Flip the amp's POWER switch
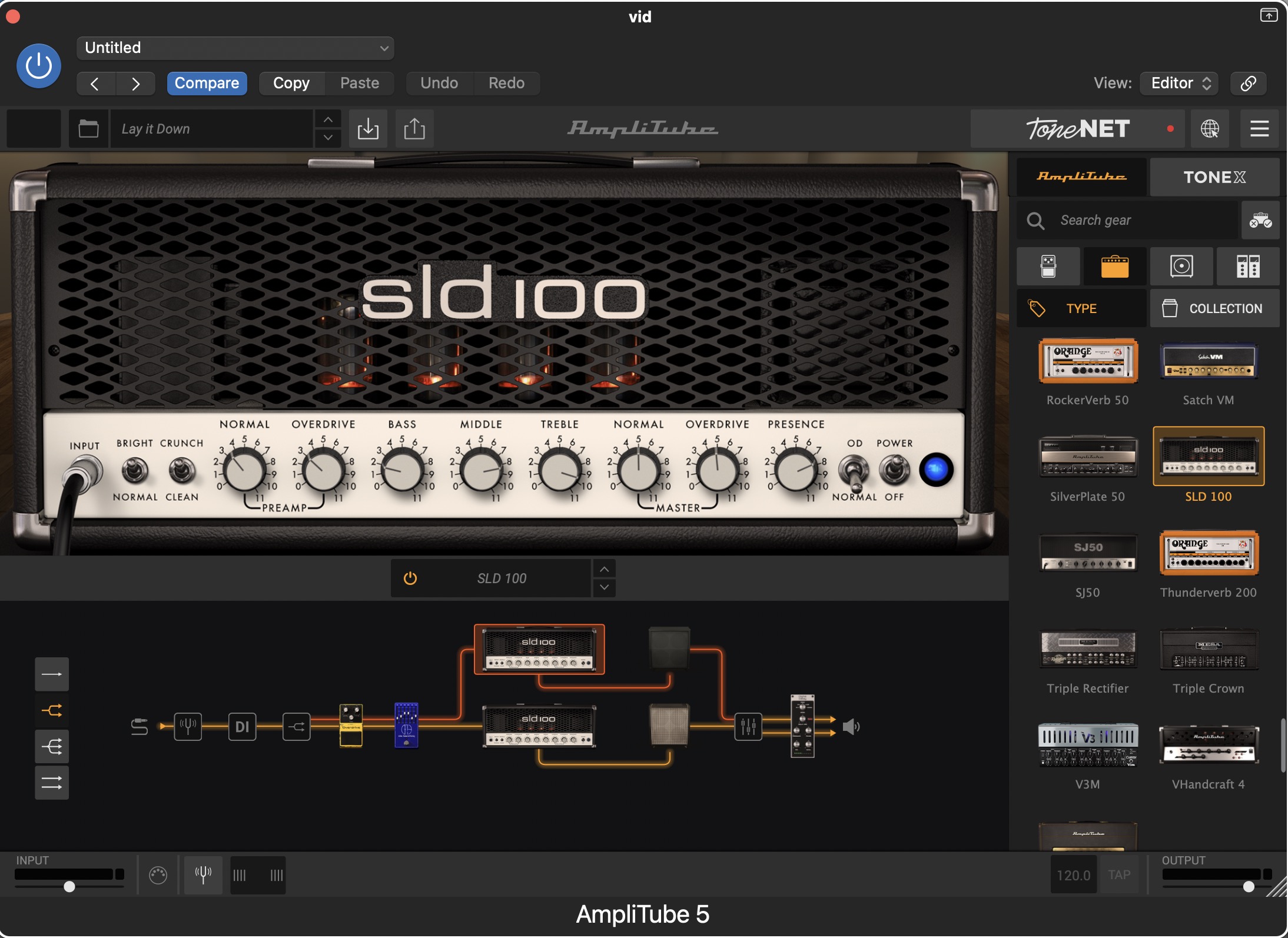1288x938 pixels. coord(894,470)
